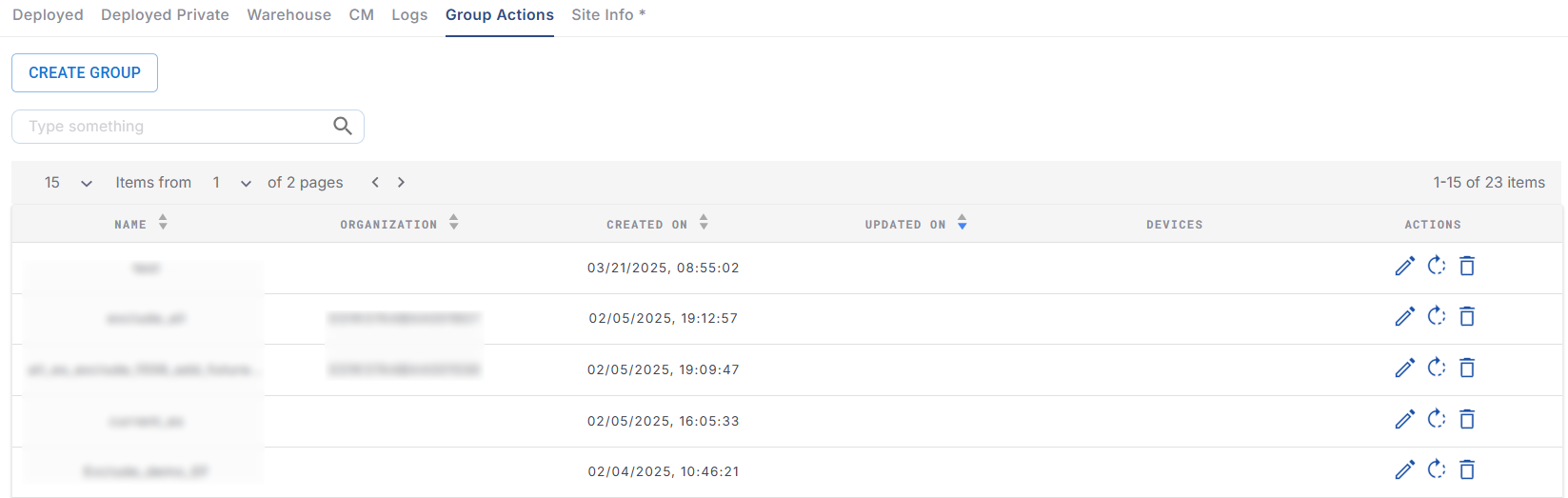Edit the group created 02/04/2025, 10:46:21
The width and height of the screenshot is (1568, 498).
coord(1404,469)
